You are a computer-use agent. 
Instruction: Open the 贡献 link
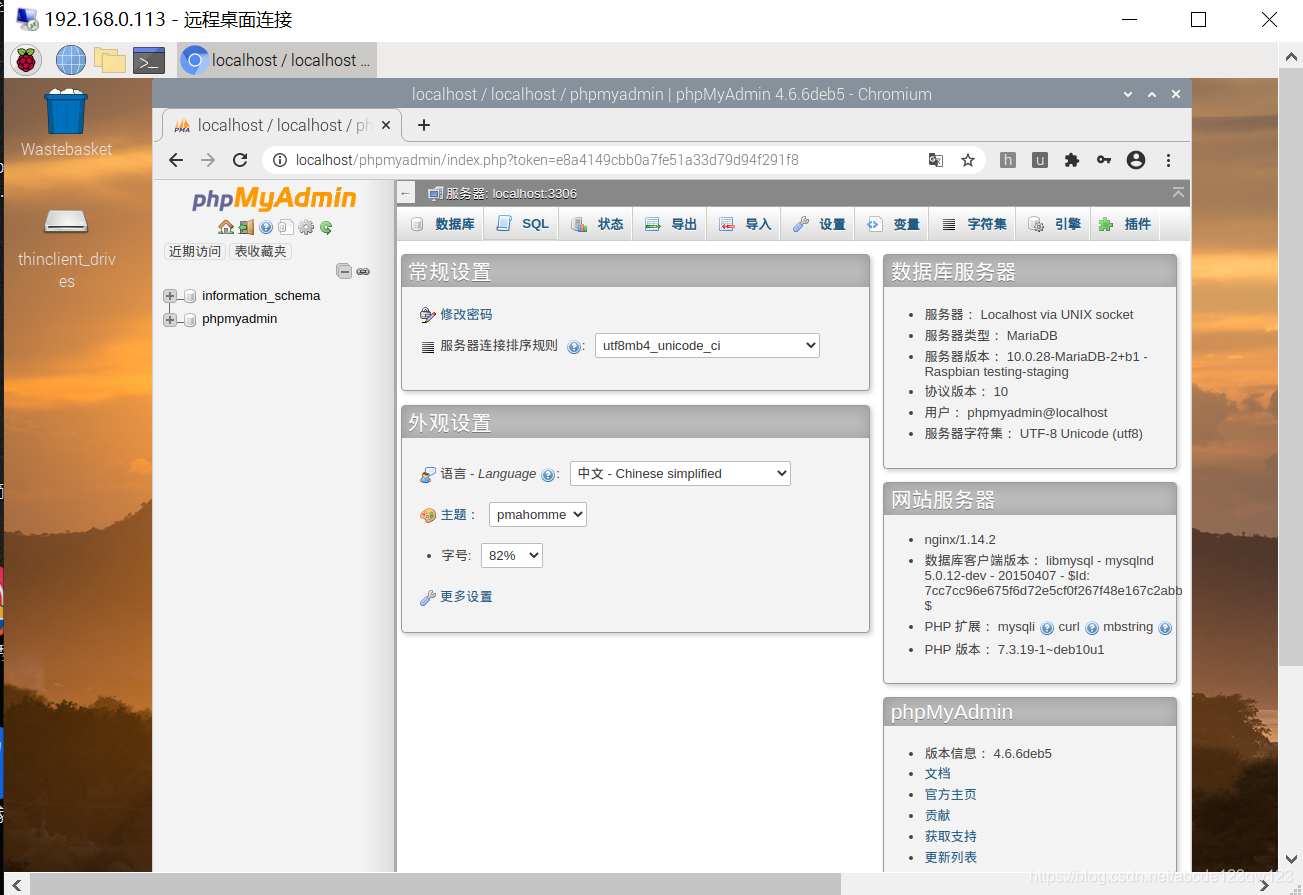click(x=937, y=816)
